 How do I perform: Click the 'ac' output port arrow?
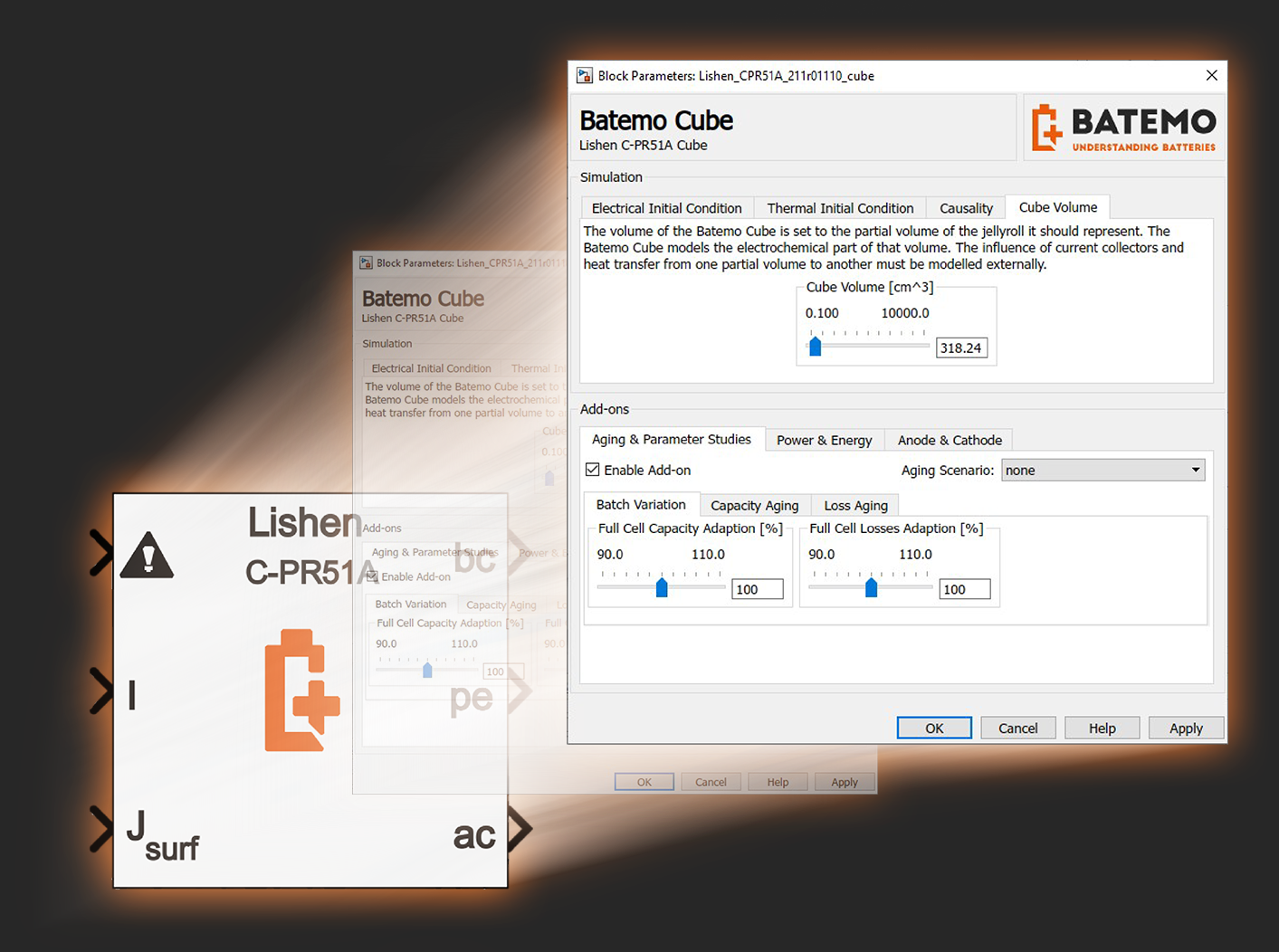click(x=520, y=829)
